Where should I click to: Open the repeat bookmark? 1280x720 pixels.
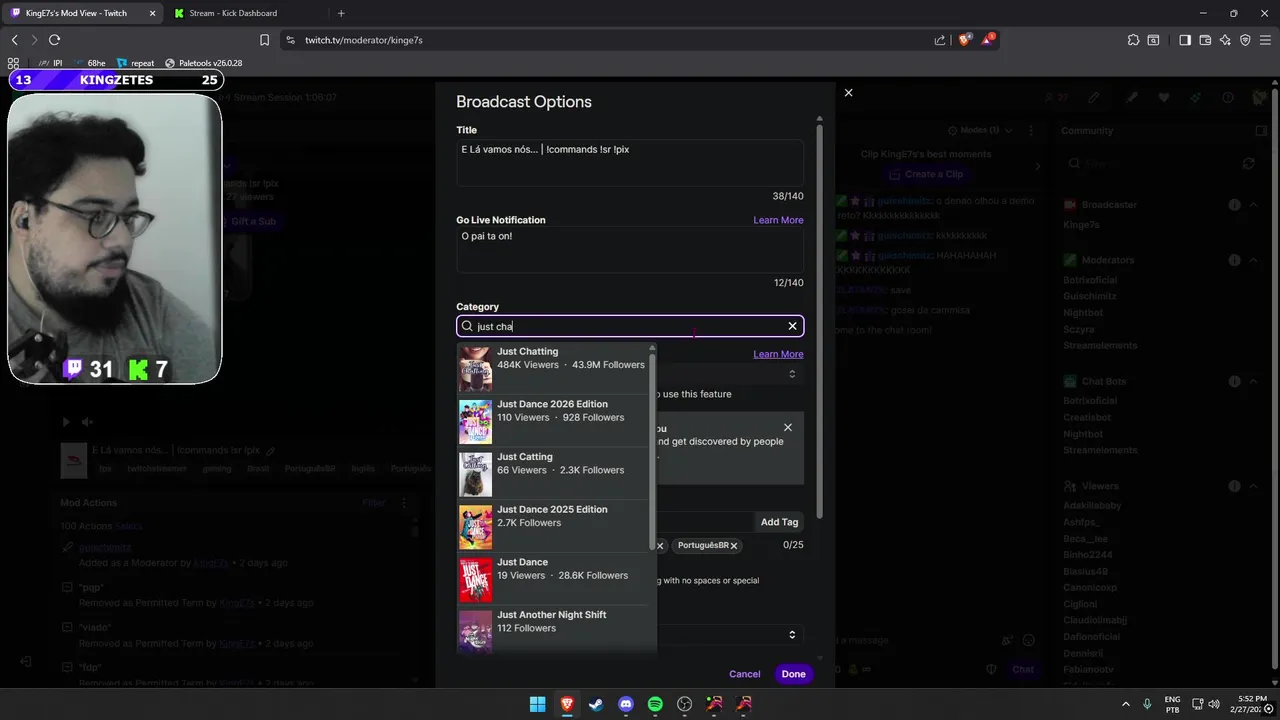pos(135,63)
